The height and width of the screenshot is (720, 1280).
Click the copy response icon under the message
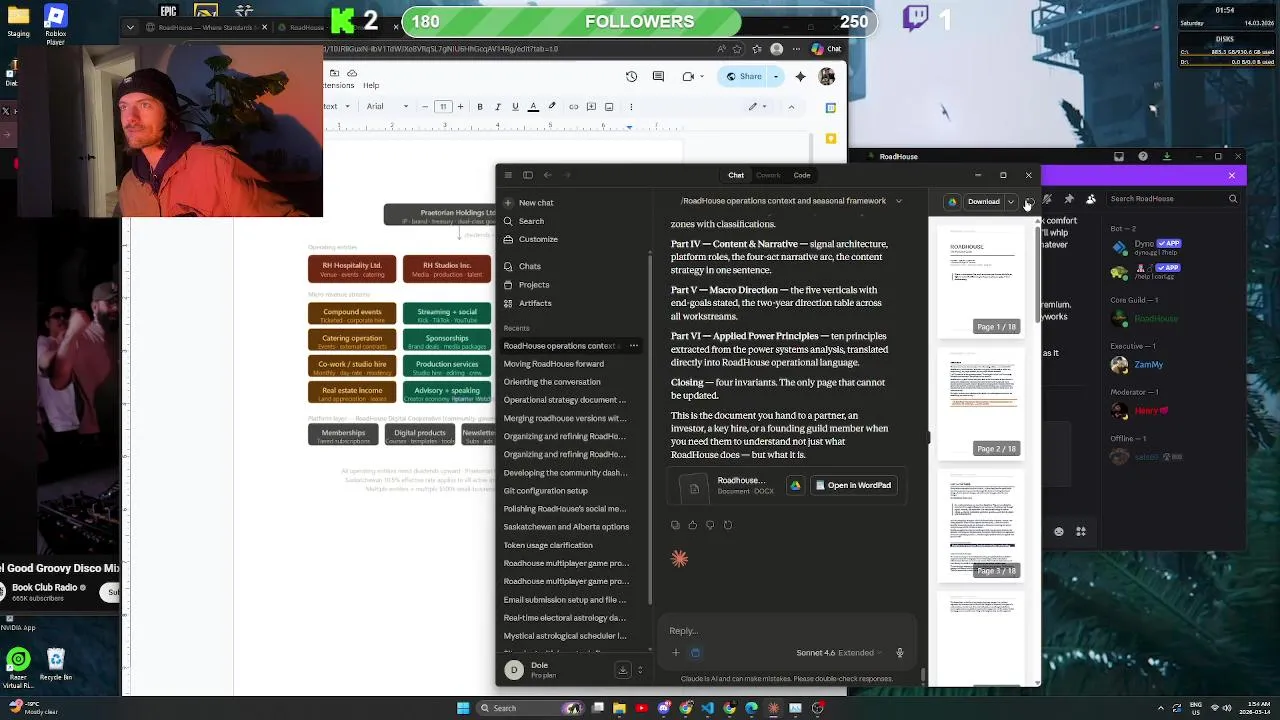676,525
